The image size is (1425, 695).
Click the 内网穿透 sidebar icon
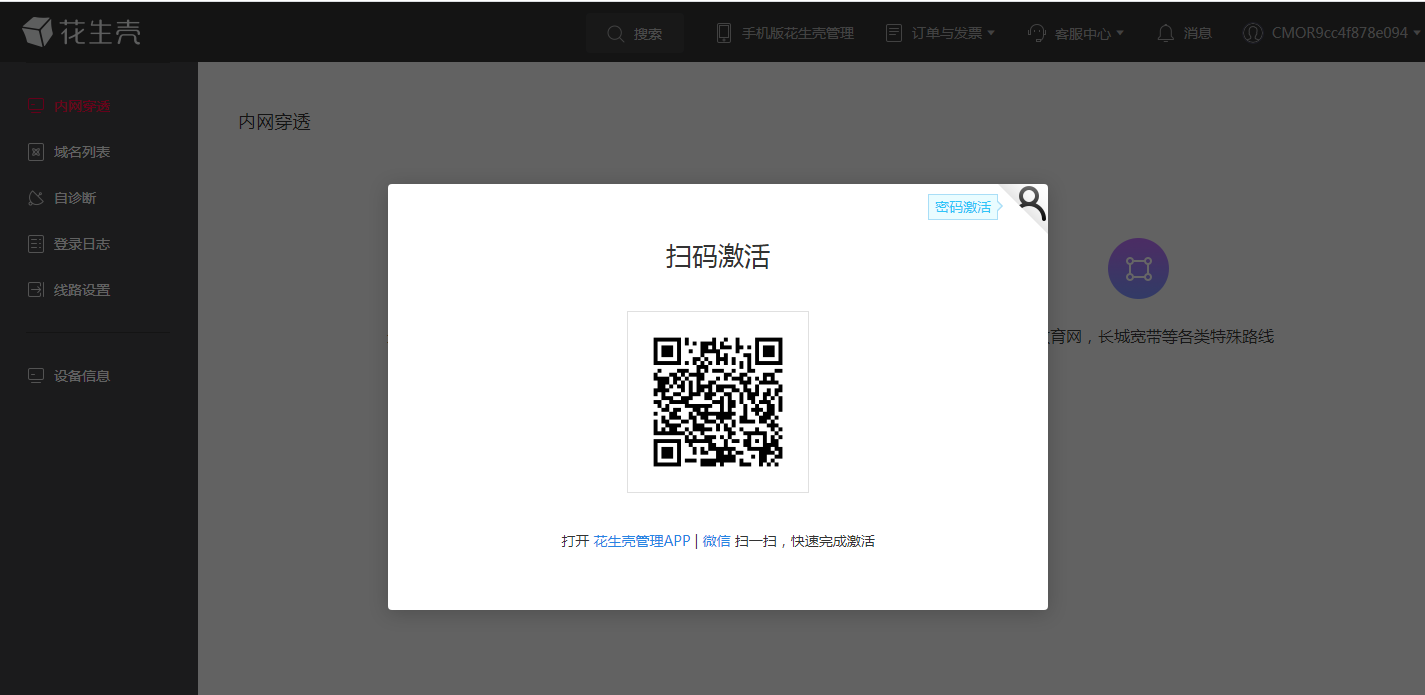[x=35, y=104]
